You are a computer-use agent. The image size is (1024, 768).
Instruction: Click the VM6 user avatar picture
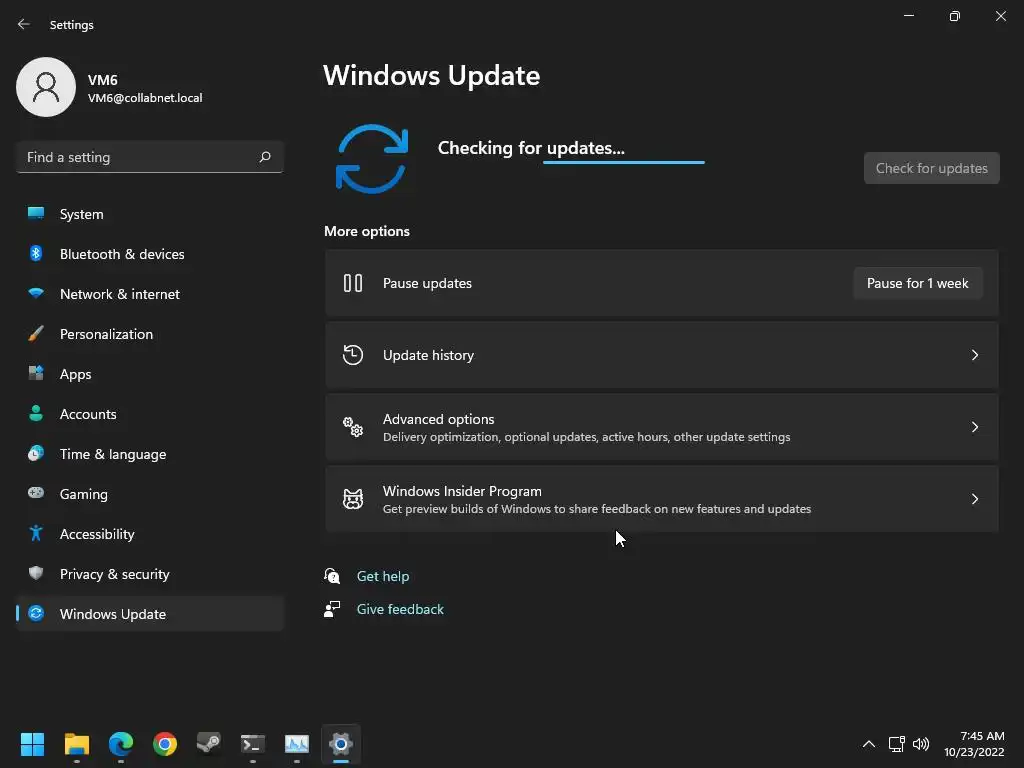(46, 87)
